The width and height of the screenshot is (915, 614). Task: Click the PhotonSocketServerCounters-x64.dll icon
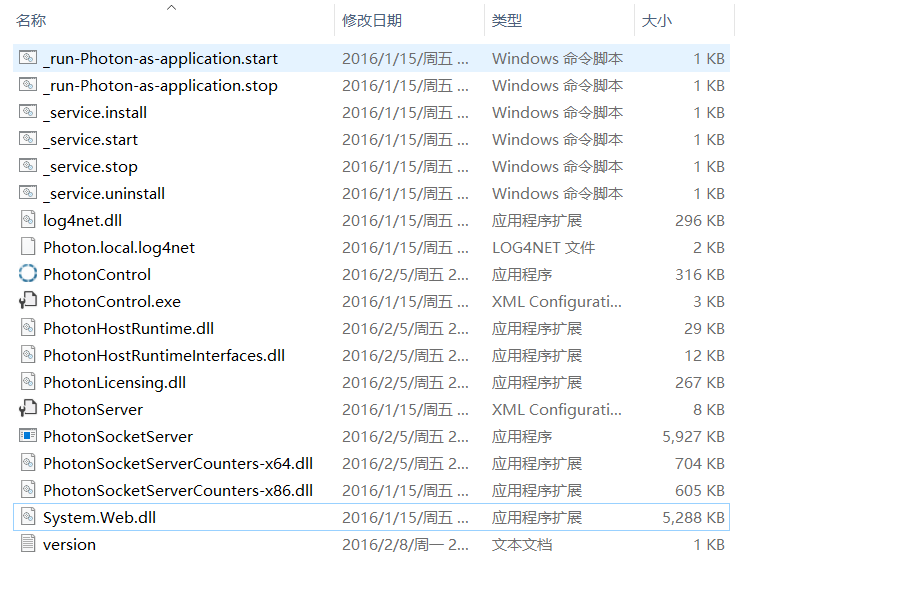click(x=27, y=463)
